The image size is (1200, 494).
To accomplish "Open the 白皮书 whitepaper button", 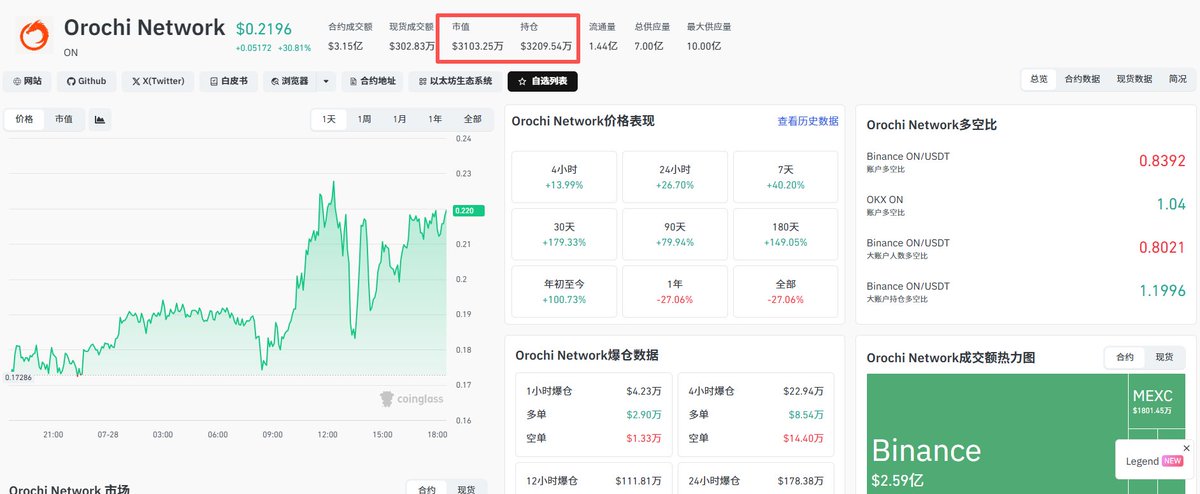I will coord(229,81).
